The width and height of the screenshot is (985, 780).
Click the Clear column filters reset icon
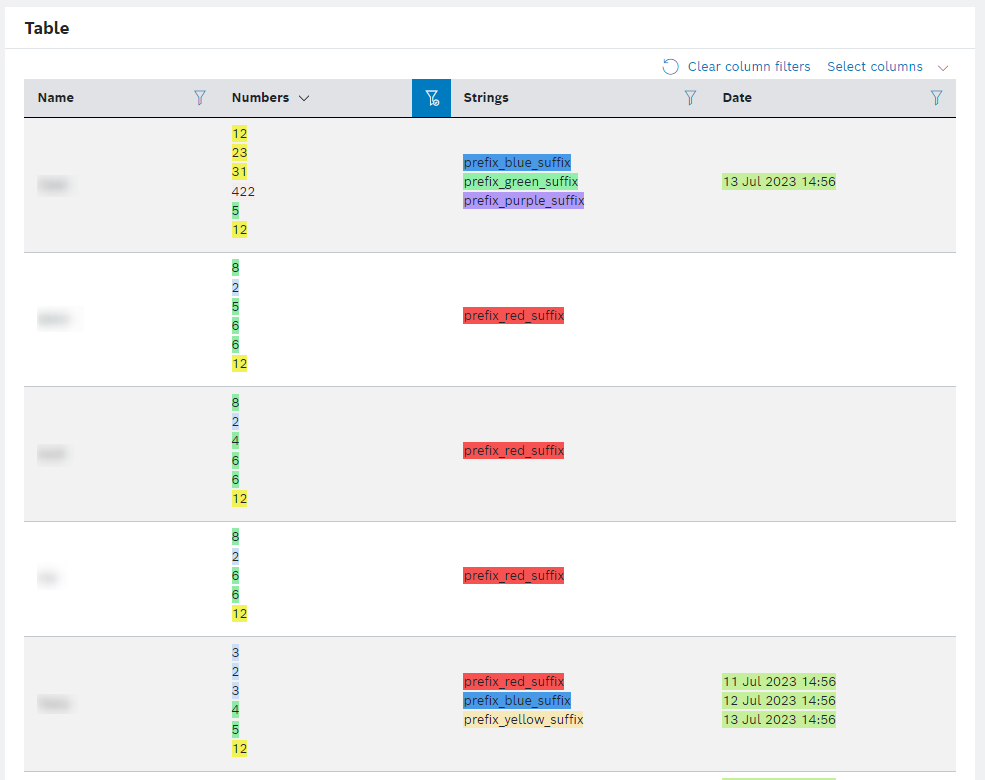[x=671, y=67]
